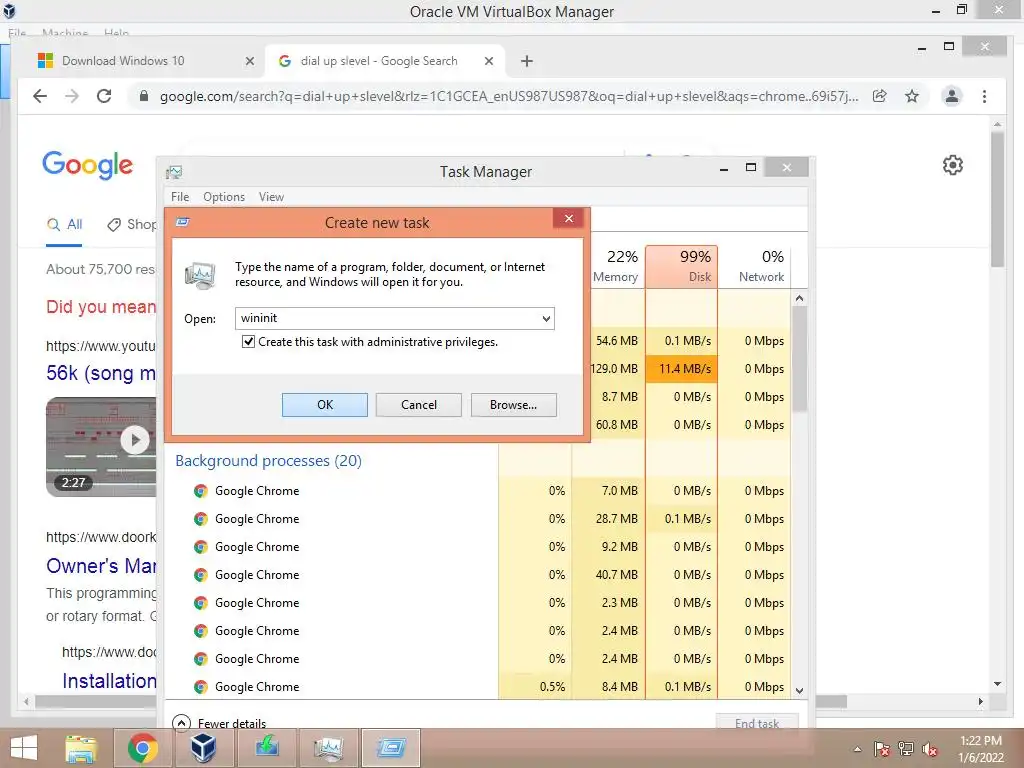1024x768 pixels.
Task: Sort by Disk column header
Action: (681, 266)
